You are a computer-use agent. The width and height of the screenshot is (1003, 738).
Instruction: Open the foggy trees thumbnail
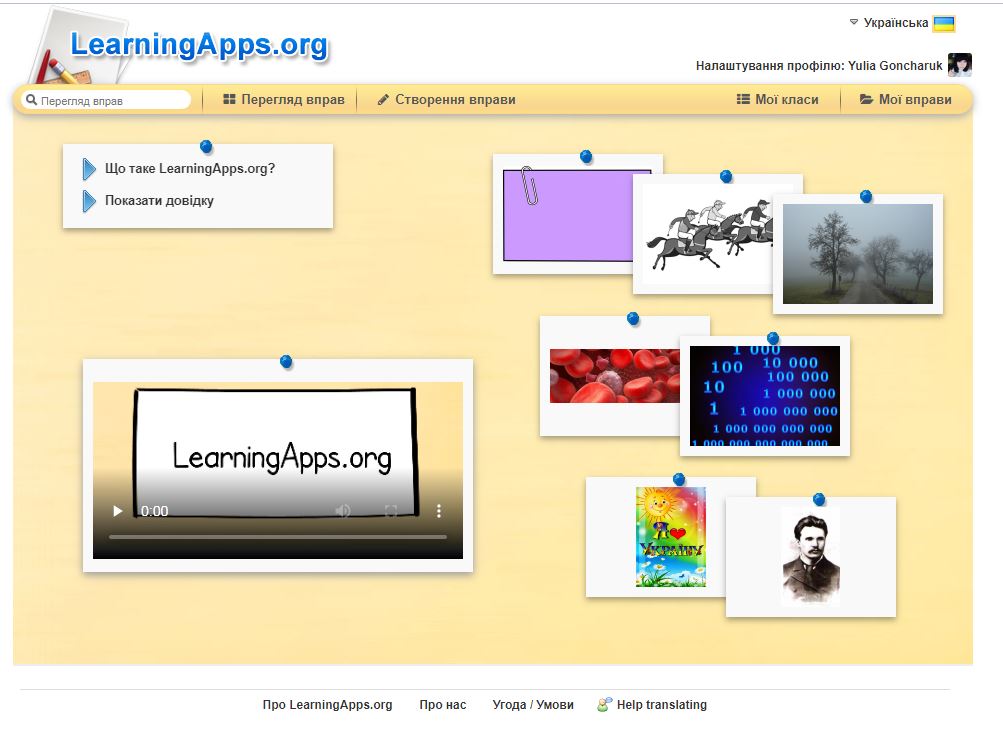coord(858,254)
